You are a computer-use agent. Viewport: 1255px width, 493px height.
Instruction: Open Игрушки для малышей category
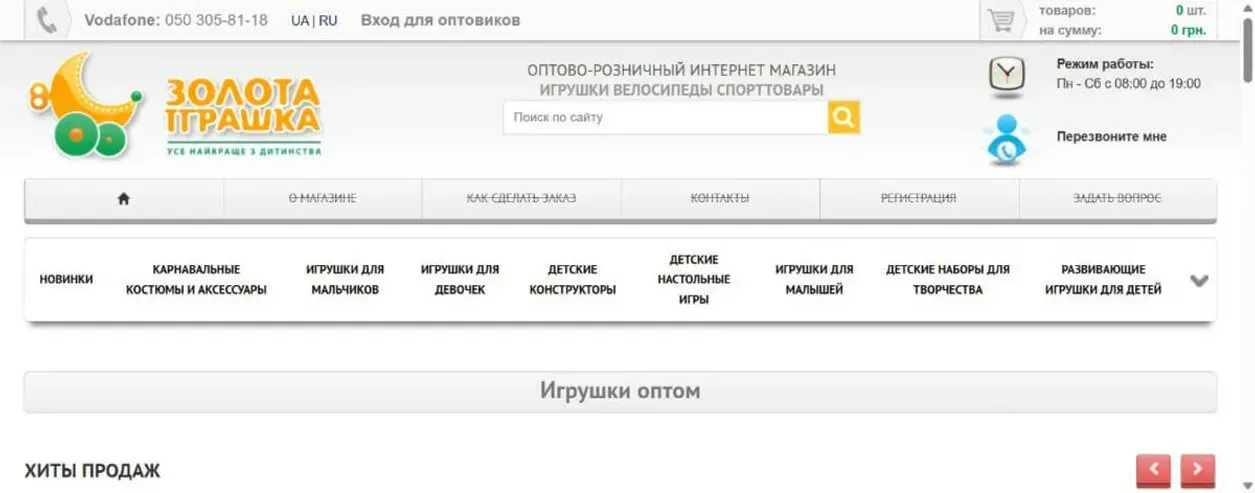pos(814,279)
